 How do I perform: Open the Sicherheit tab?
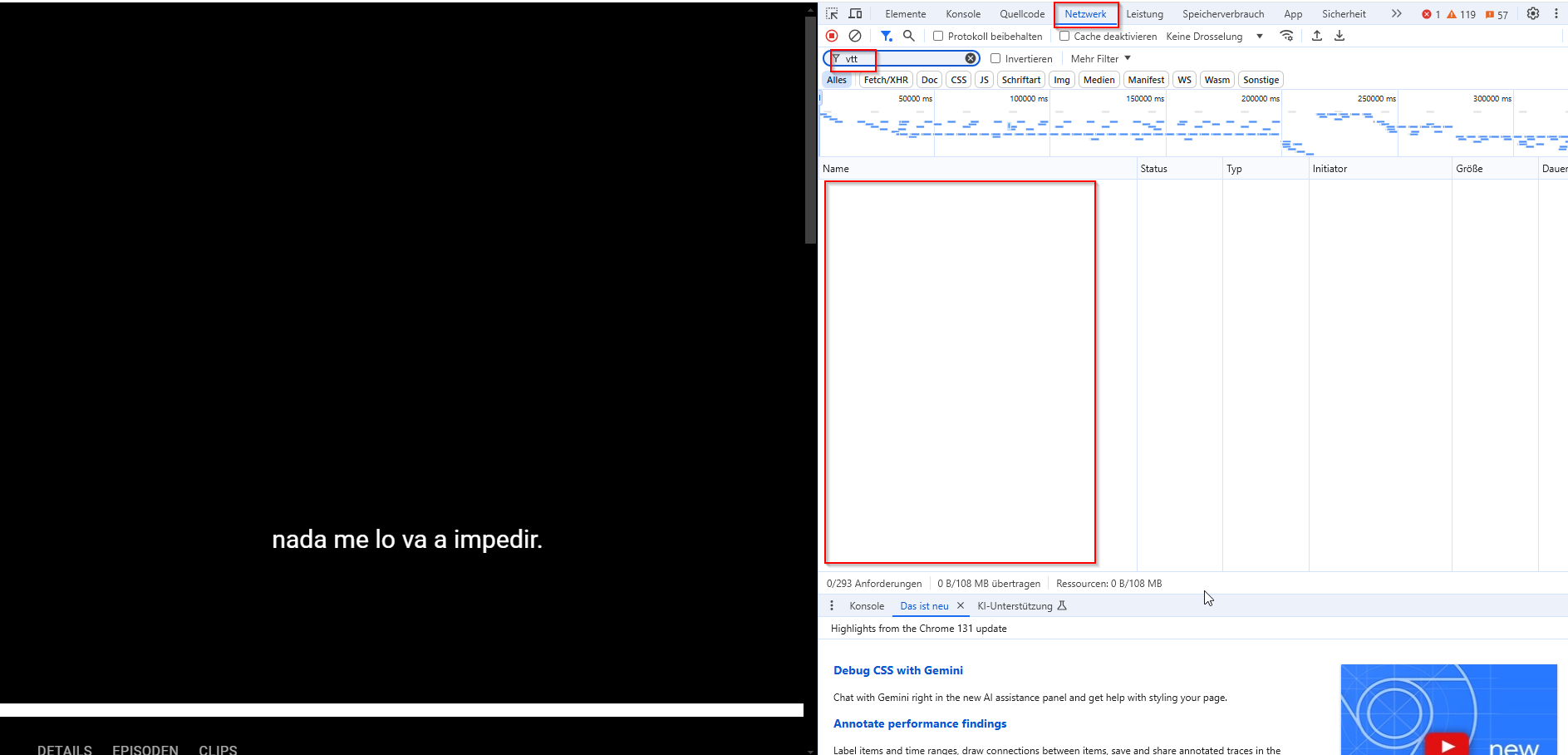coord(1344,14)
